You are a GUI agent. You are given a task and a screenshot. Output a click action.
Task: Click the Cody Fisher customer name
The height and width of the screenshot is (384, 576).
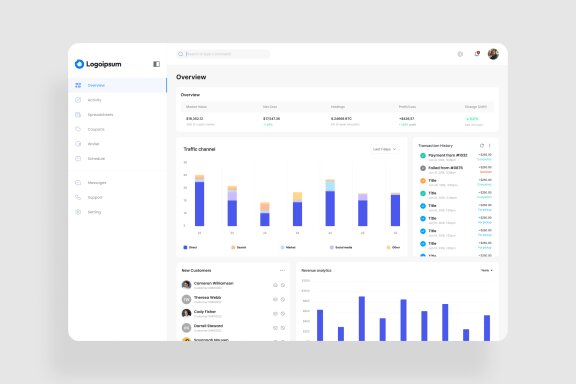(x=205, y=312)
